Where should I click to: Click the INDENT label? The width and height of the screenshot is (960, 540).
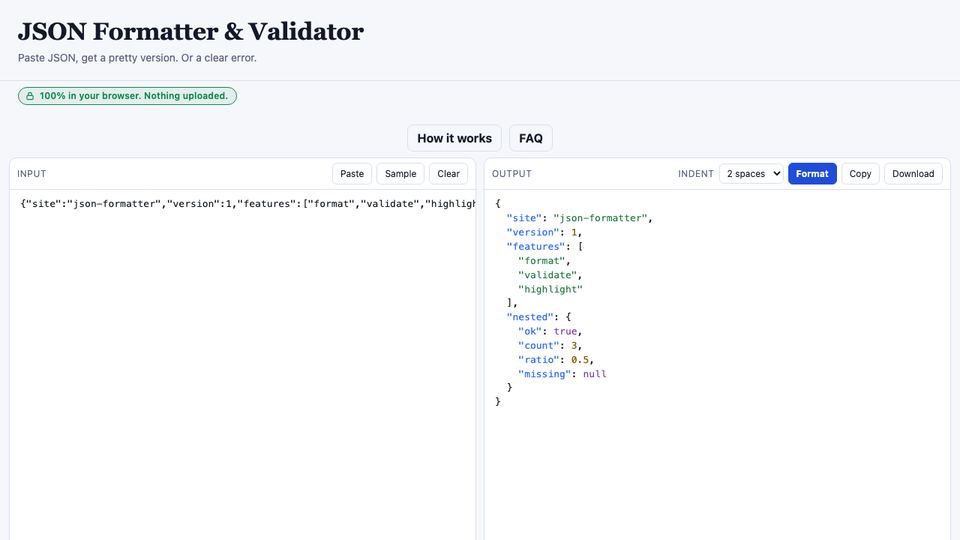696,174
